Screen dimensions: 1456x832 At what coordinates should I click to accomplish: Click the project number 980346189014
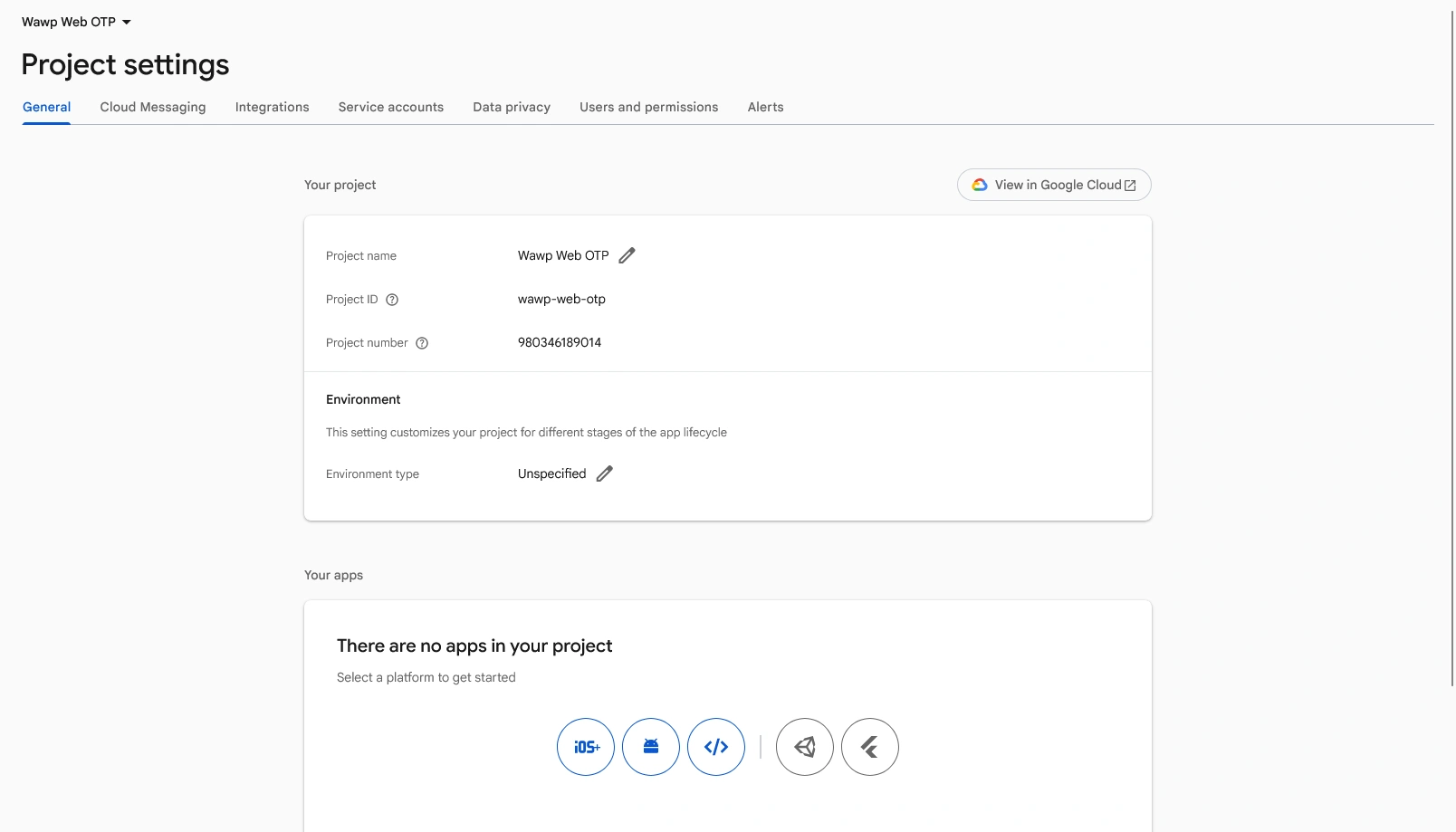click(560, 342)
